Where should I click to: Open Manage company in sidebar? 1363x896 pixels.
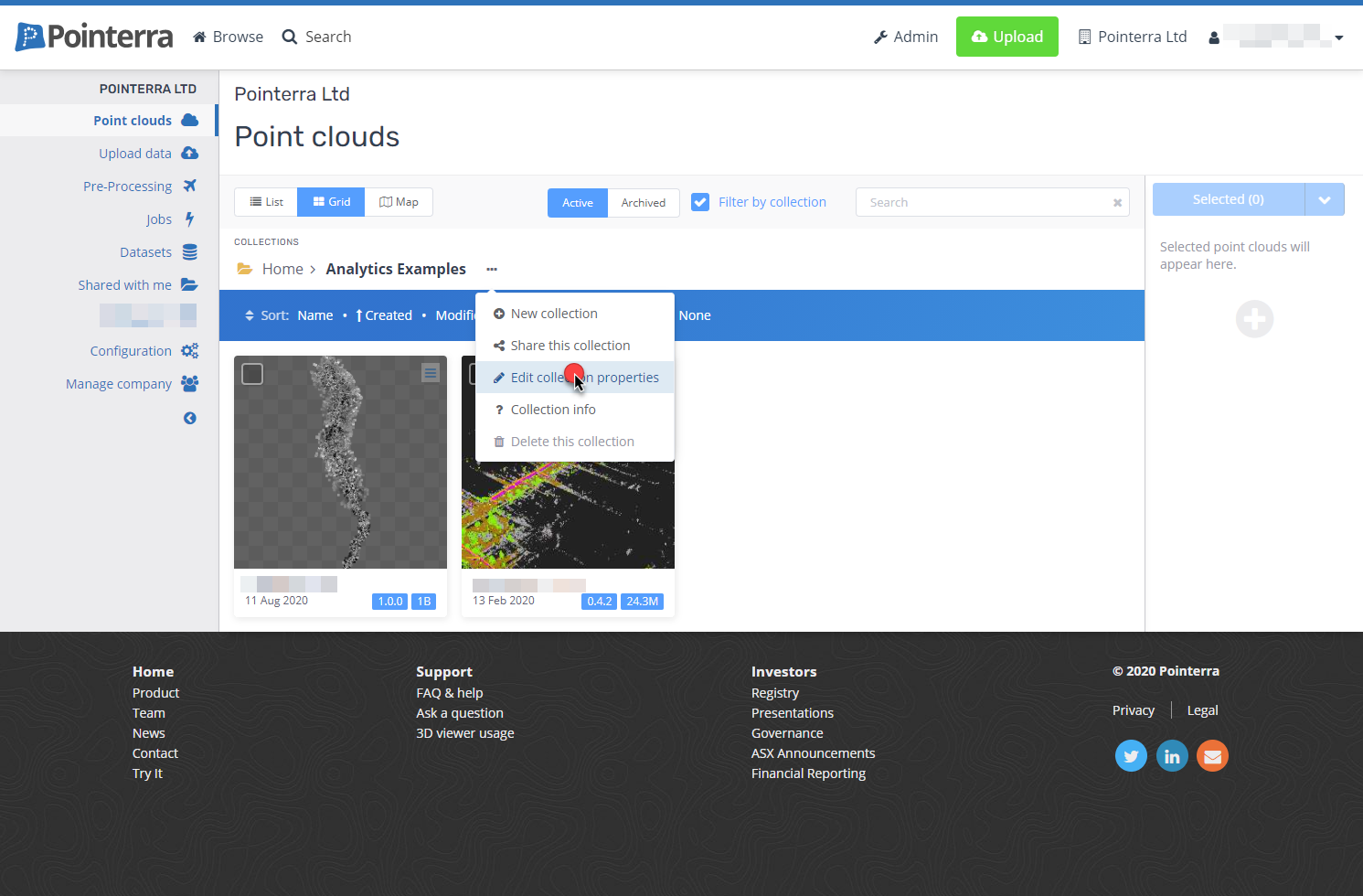point(119,383)
